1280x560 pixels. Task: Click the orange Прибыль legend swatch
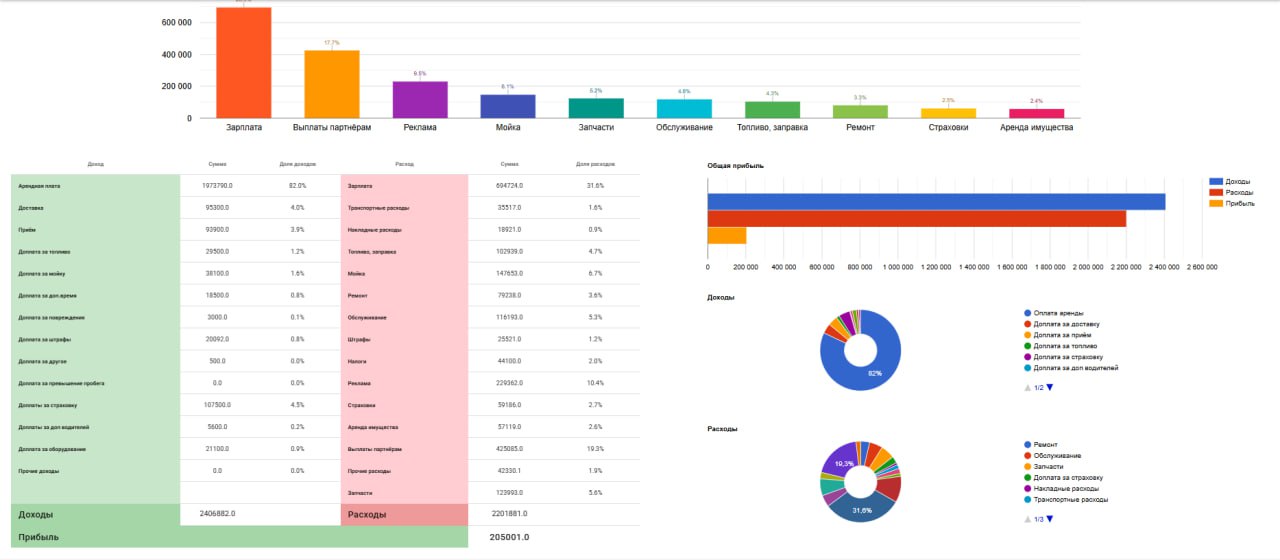(x=1216, y=203)
